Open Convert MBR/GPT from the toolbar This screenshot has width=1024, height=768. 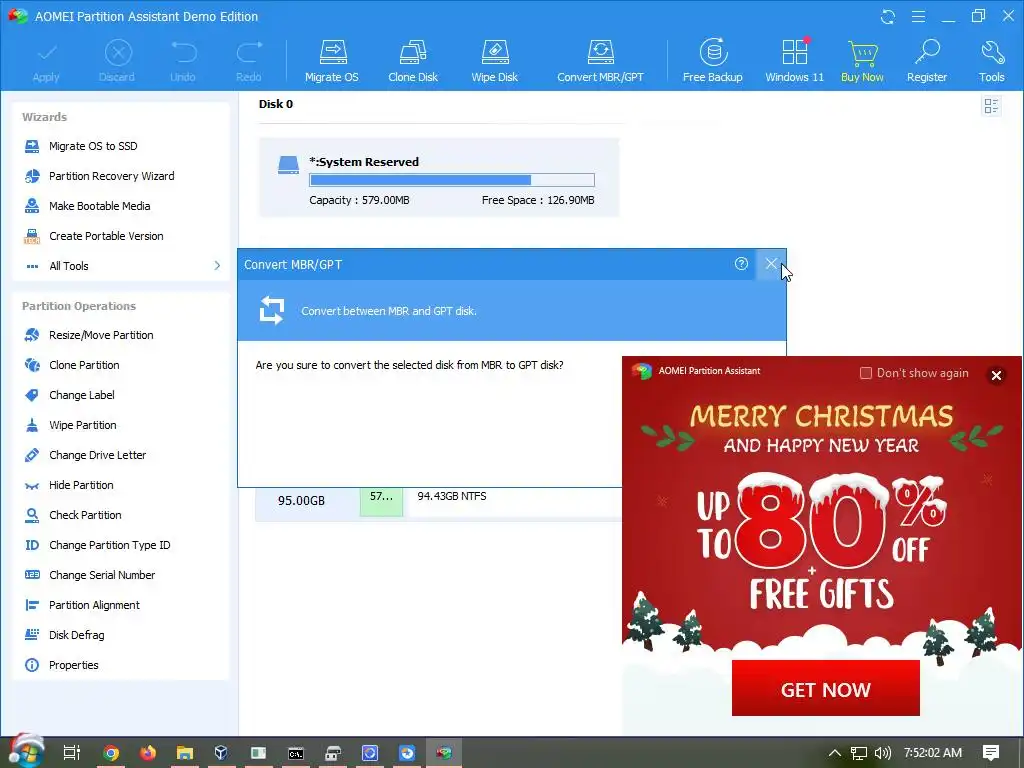pyautogui.click(x=600, y=61)
